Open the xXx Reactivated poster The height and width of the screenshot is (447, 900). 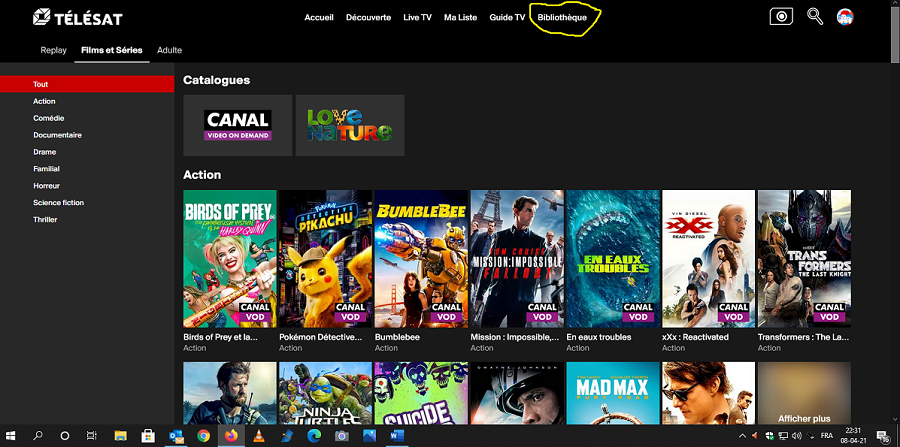[709, 259]
